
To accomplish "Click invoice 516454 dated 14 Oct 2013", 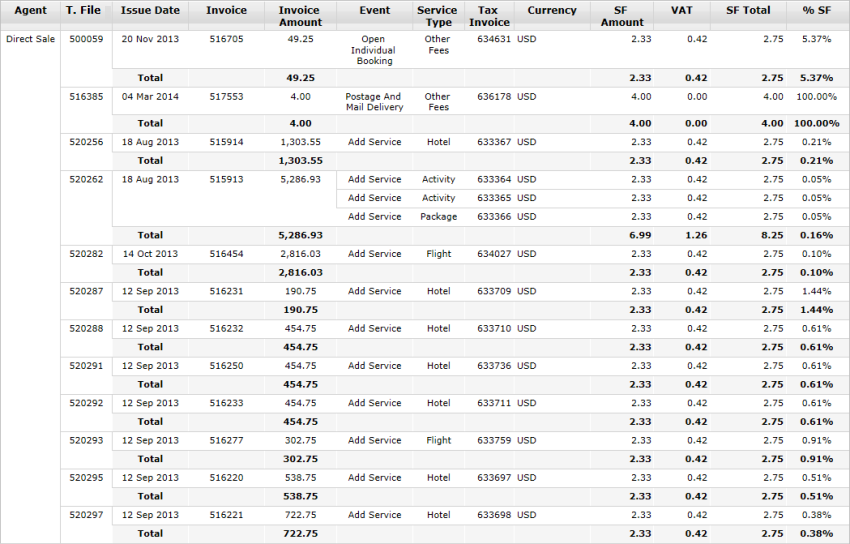I will pos(227,254).
